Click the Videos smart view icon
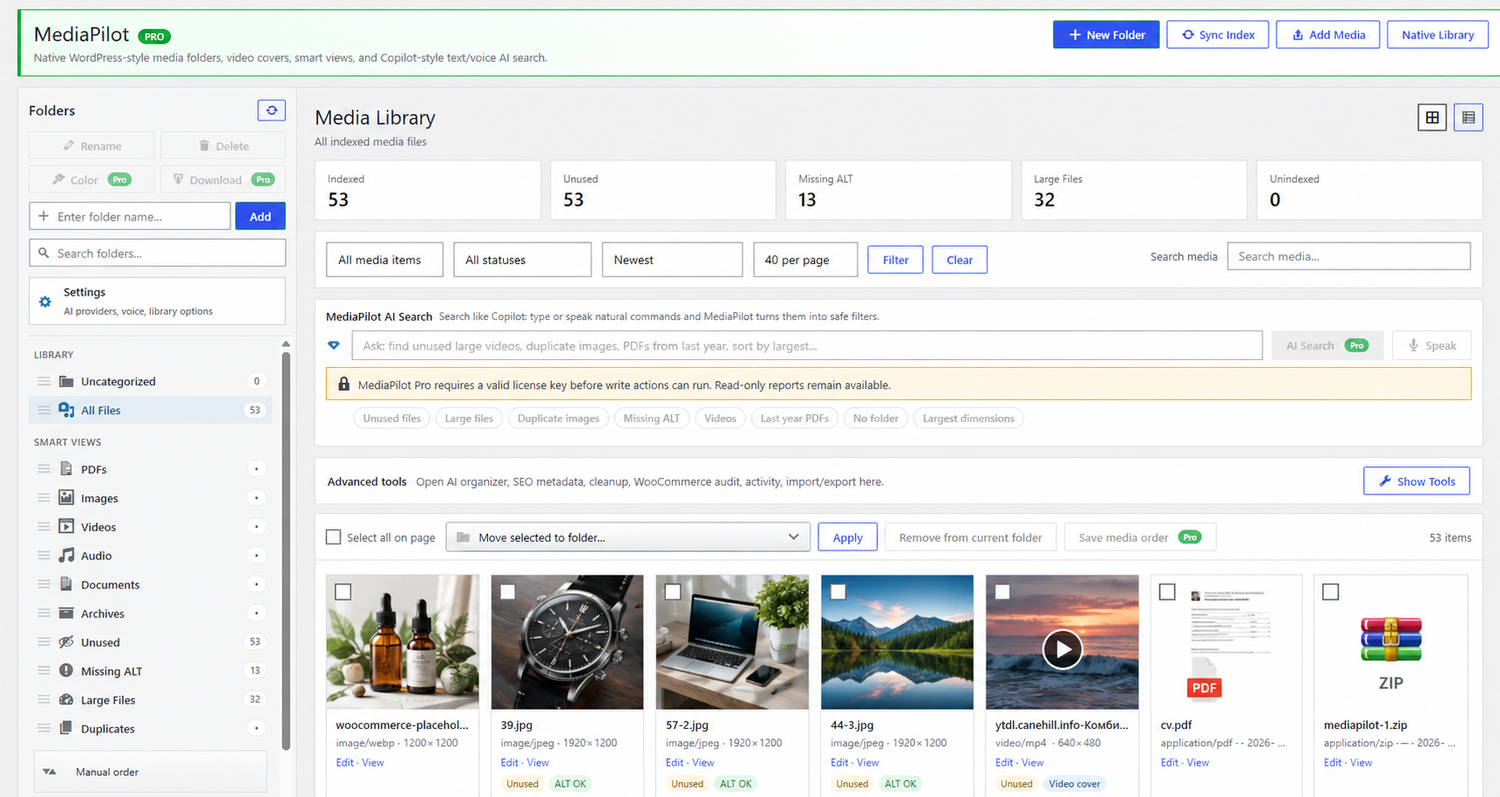Viewport: 1500px width, 797px height. pos(66,527)
